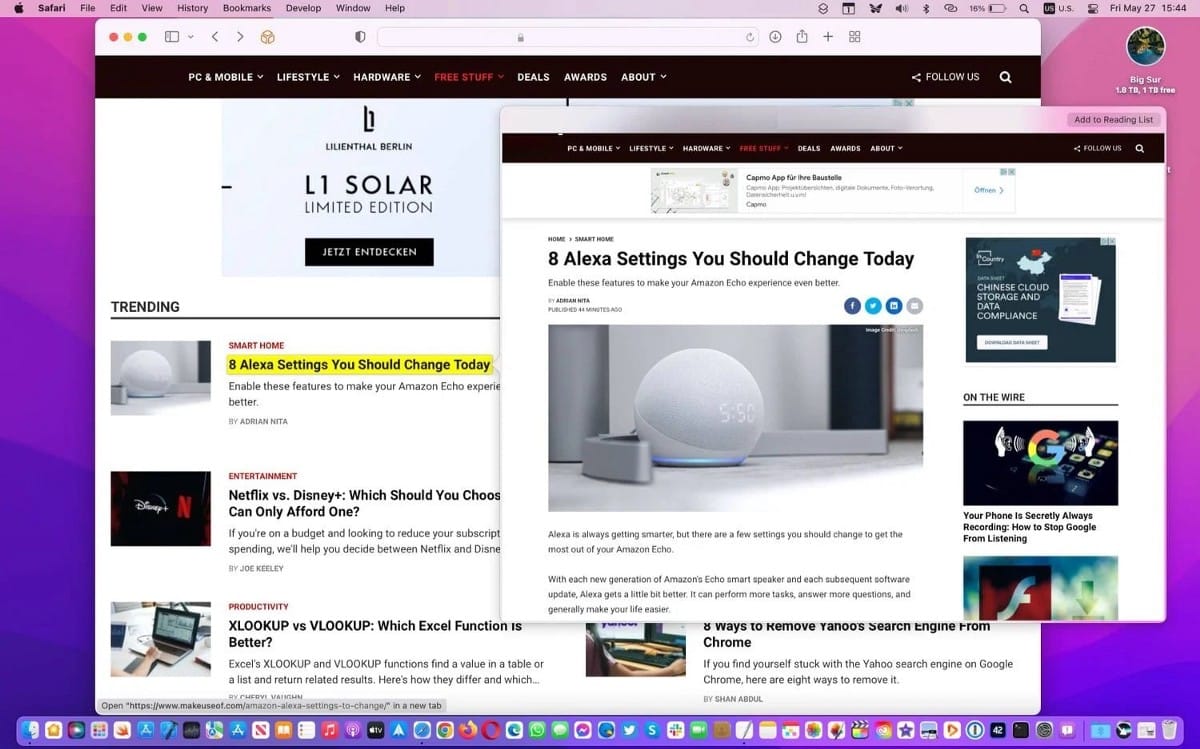Toggle the Safari sidebar
Screen dimensions: 1200x749
tap(171, 36)
